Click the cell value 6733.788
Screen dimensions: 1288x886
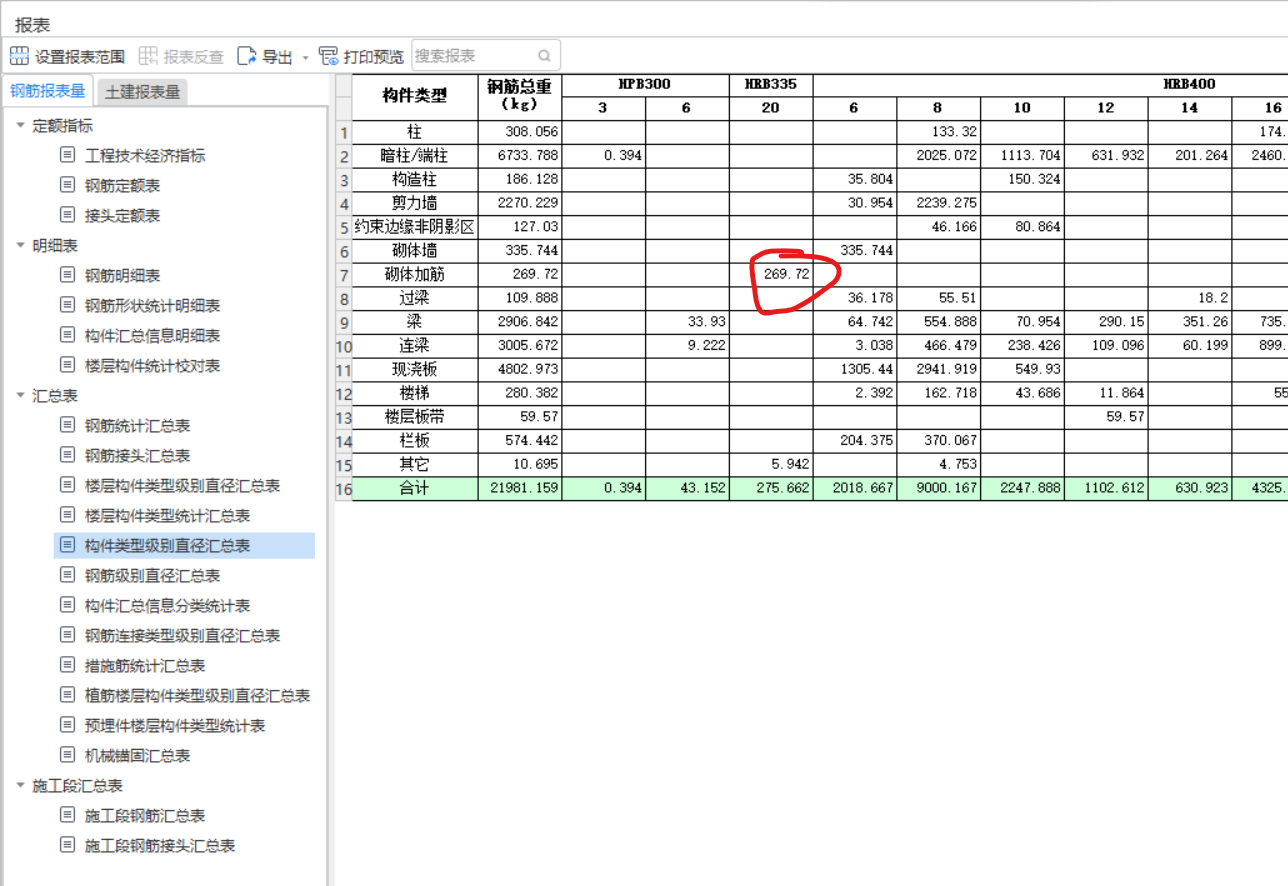point(520,156)
